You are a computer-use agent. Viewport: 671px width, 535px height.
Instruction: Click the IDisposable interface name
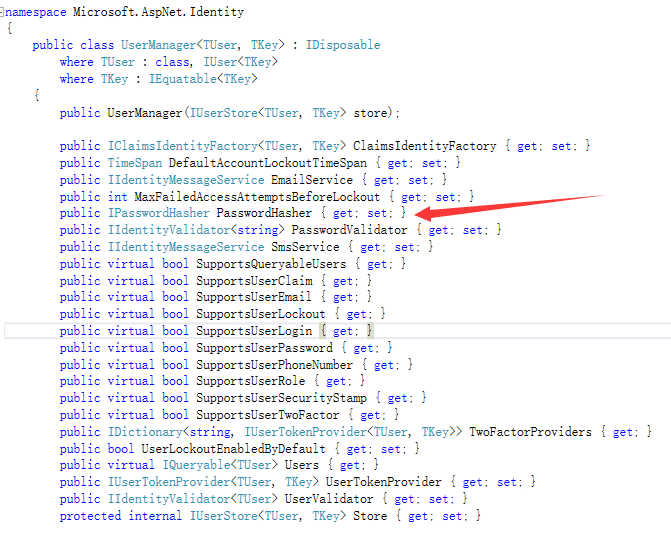pos(343,45)
